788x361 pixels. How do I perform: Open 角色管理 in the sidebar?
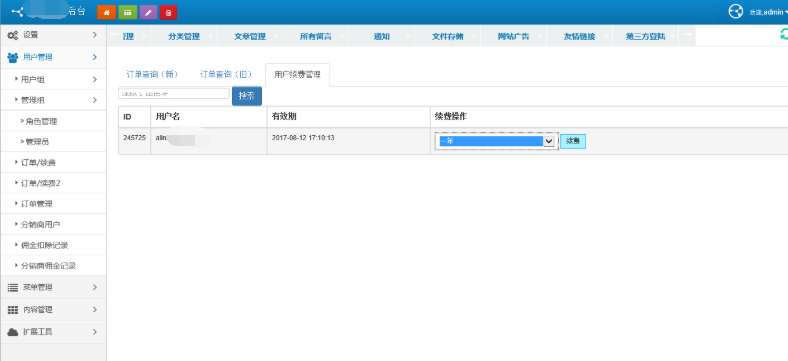click(x=42, y=121)
